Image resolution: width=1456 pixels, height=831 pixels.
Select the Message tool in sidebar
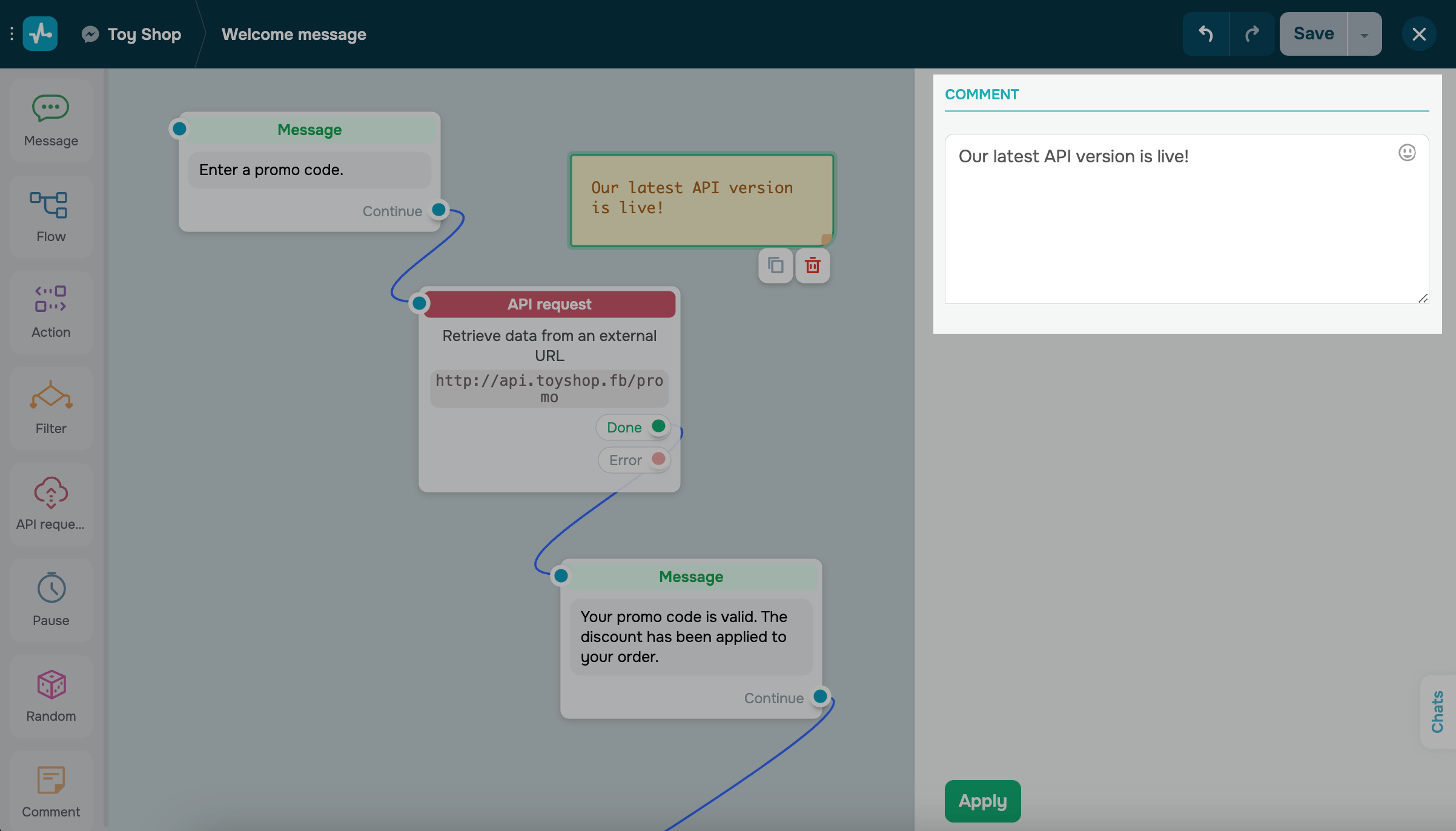(50, 119)
